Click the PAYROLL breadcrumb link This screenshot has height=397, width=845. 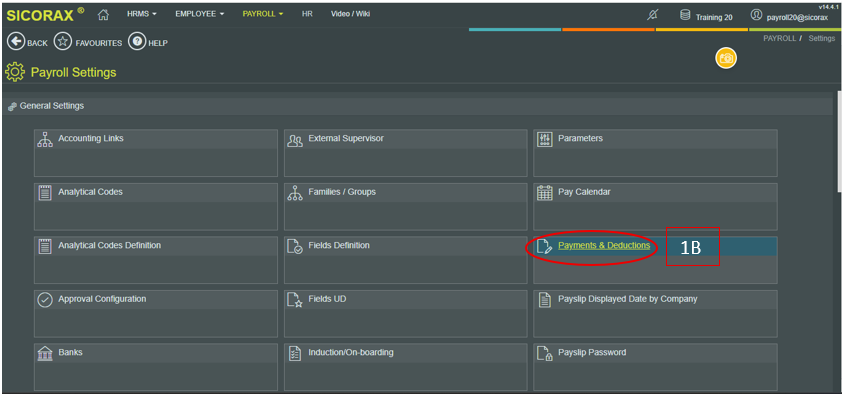(x=779, y=38)
